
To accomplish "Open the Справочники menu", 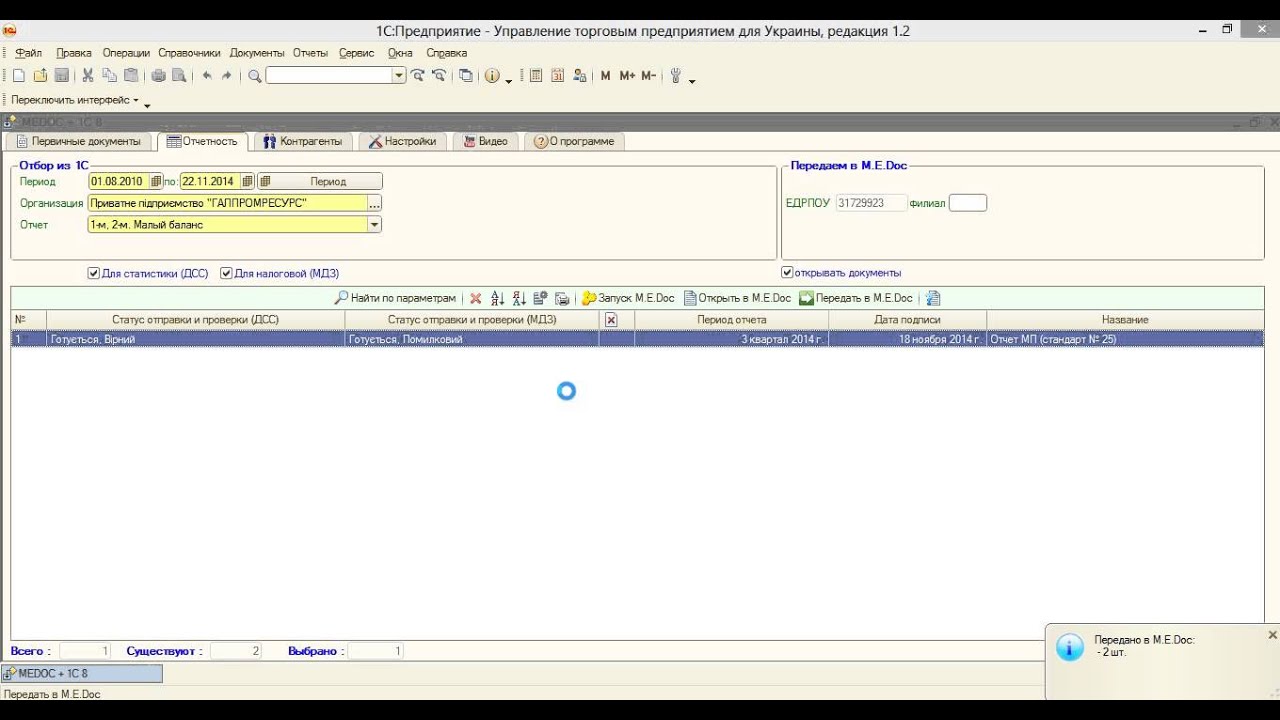I will 189,53.
